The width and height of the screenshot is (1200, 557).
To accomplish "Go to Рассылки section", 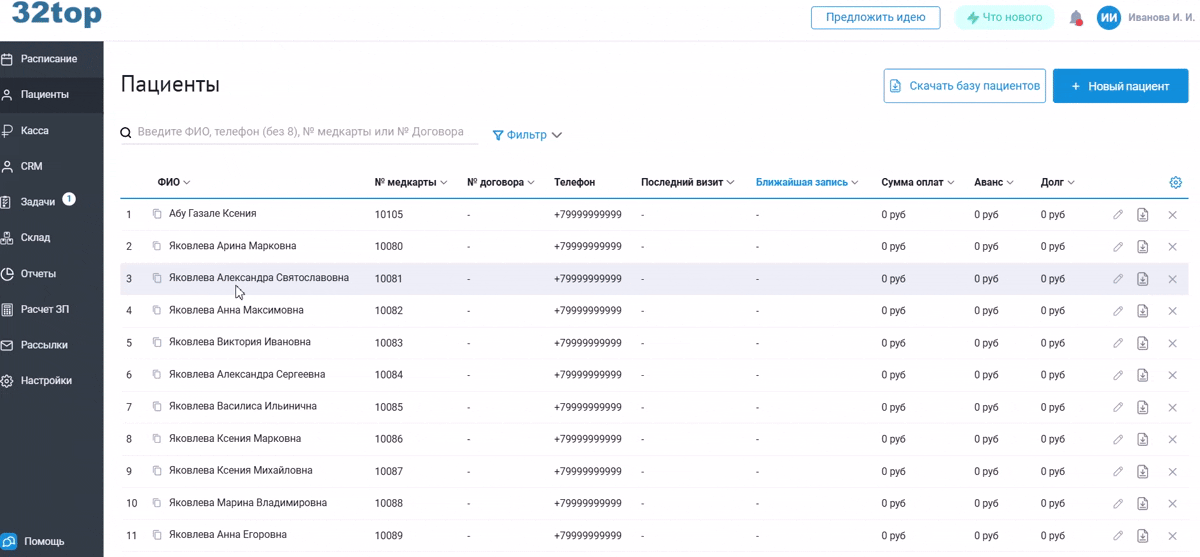I will click(x=51, y=345).
